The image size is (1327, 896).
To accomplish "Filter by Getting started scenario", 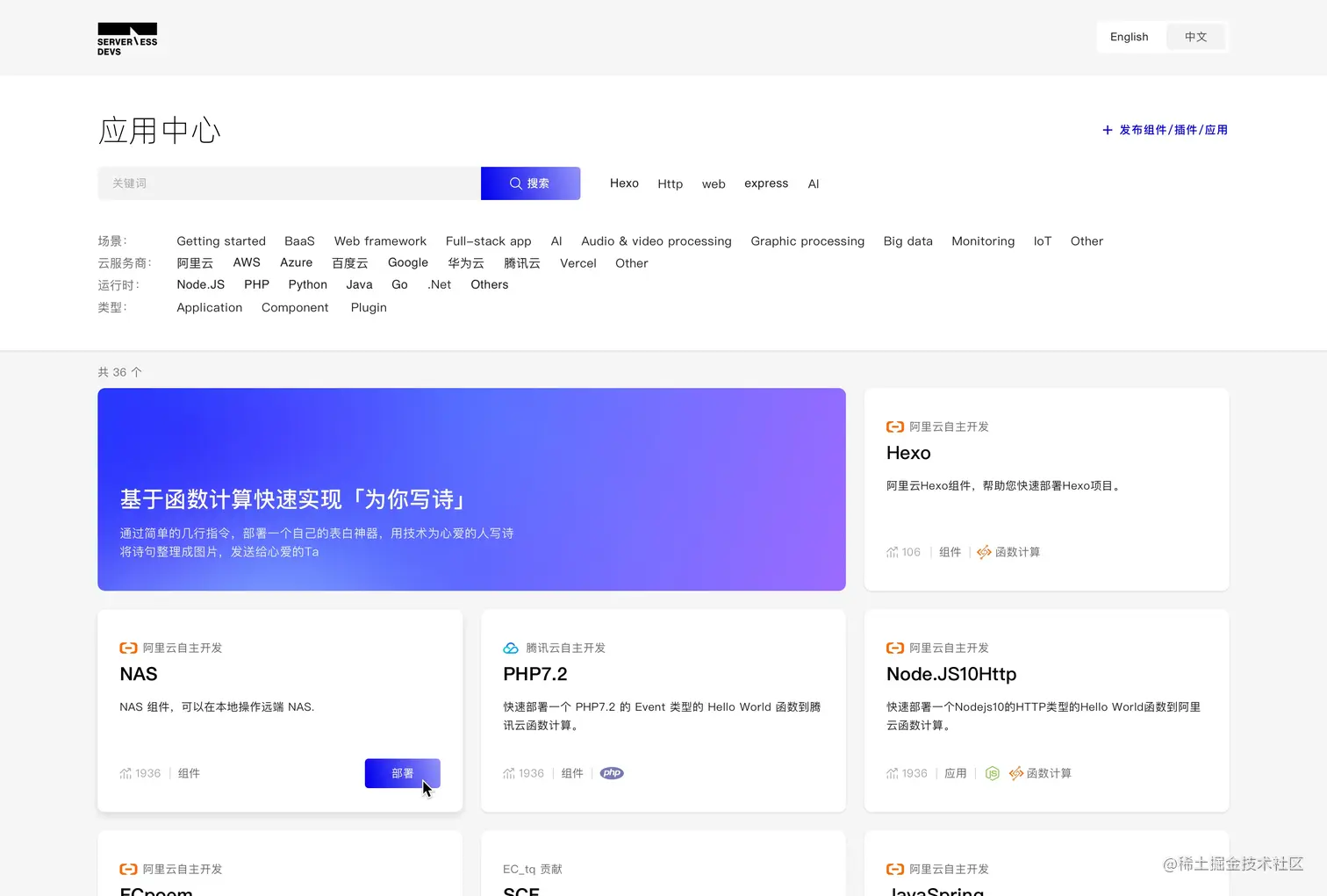I will click(x=221, y=241).
